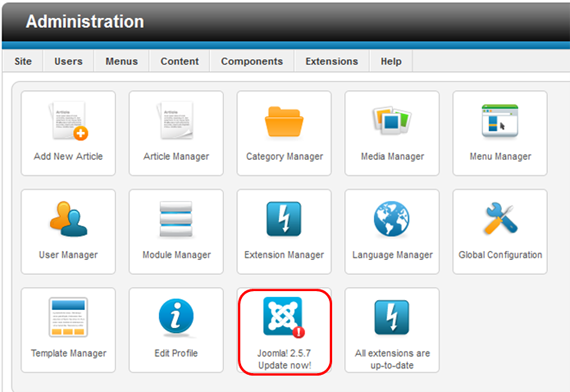Click the 'Extension Manager' text link

tap(284, 255)
